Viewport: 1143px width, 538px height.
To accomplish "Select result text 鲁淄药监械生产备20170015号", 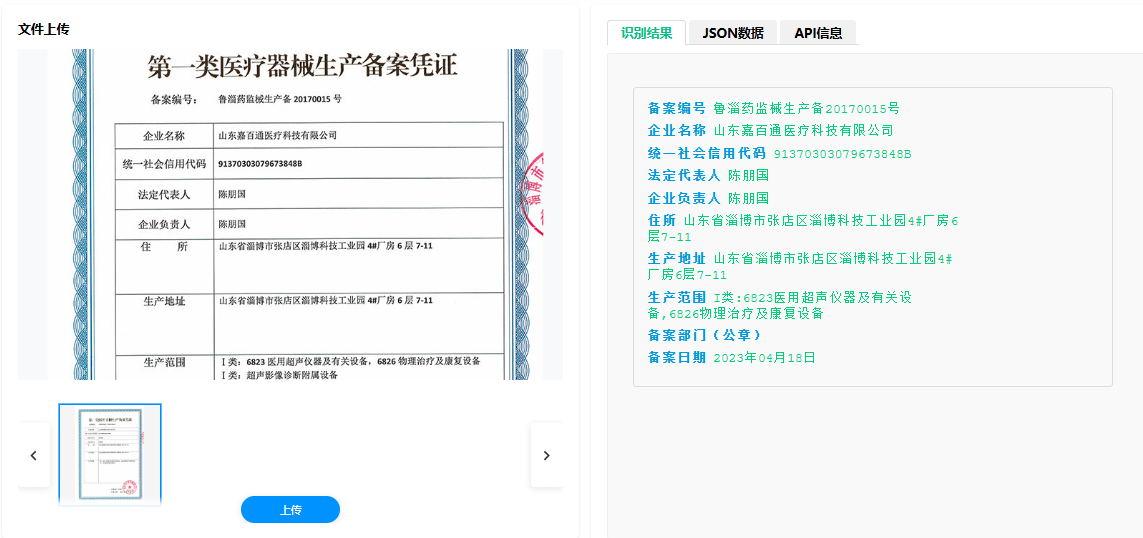I will coord(806,109).
